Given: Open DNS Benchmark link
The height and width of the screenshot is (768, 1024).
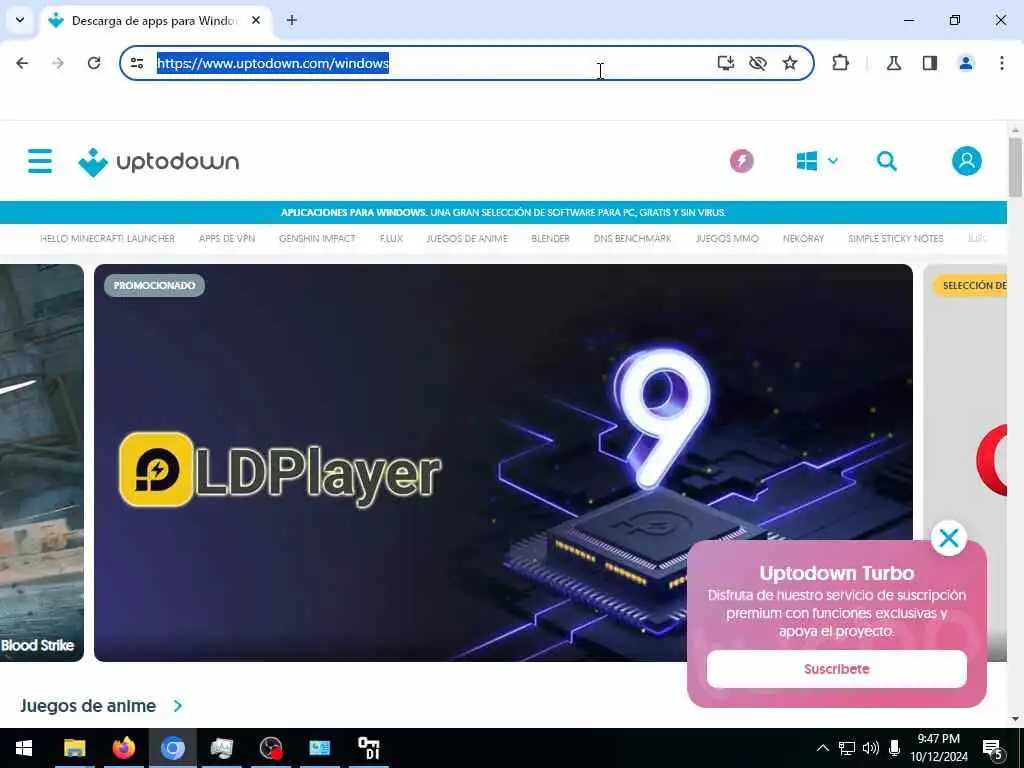Looking at the screenshot, I should pyautogui.click(x=632, y=238).
